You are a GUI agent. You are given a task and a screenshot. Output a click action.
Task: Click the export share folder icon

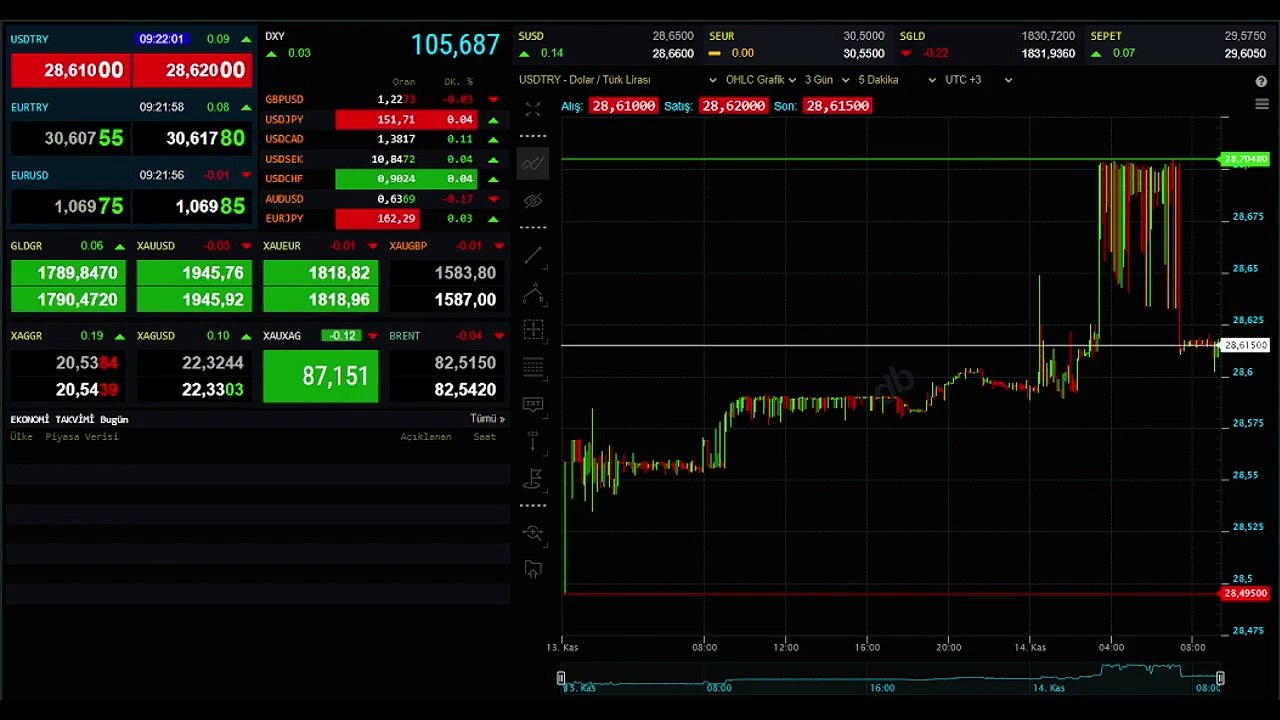[x=533, y=570]
